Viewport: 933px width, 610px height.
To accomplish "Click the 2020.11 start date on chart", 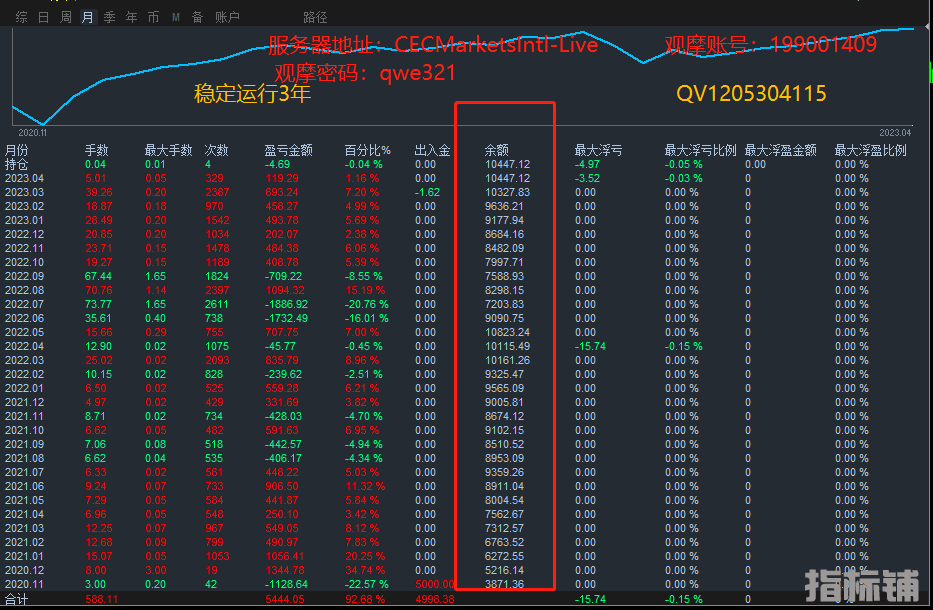I will [x=33, y=131].
